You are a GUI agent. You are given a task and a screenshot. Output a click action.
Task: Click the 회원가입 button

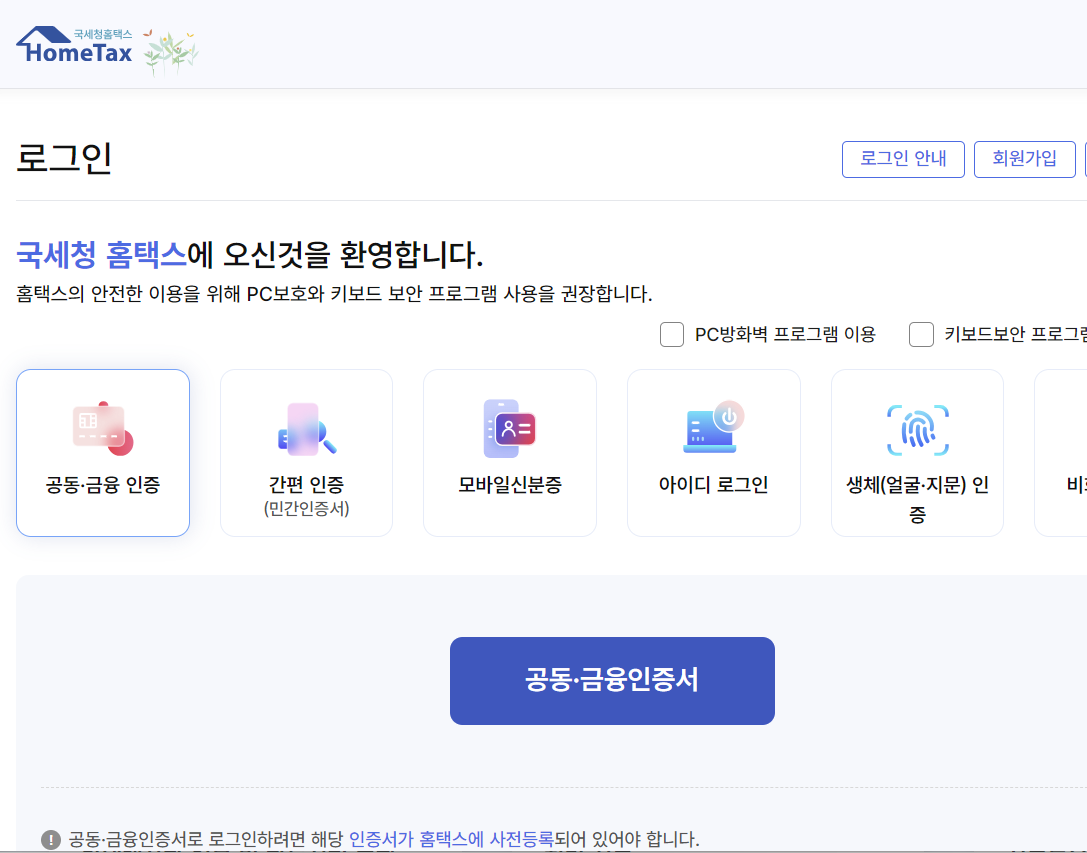point(1024,159)
